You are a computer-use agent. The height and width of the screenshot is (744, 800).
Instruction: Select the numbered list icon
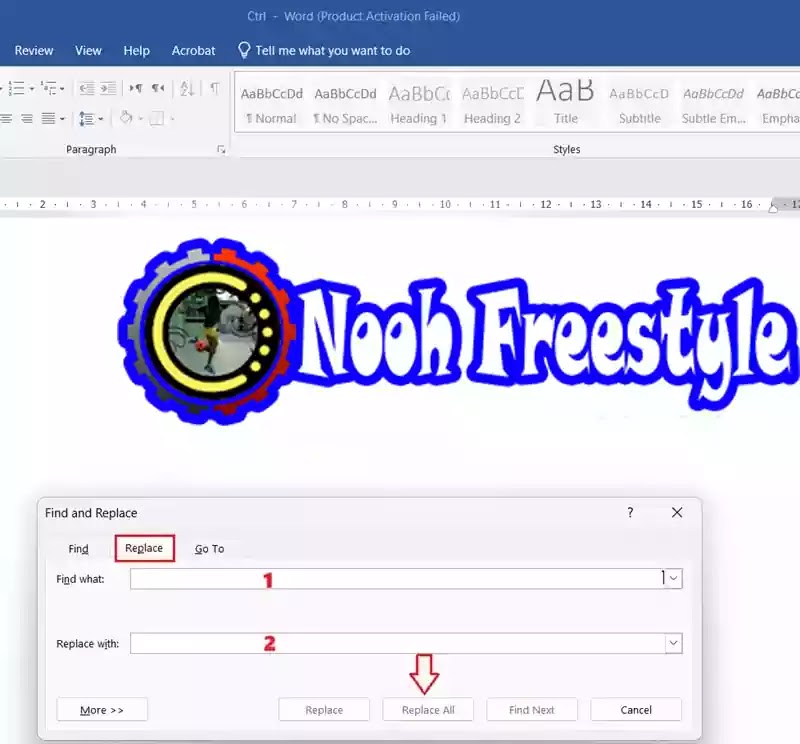tap(16, 88)
